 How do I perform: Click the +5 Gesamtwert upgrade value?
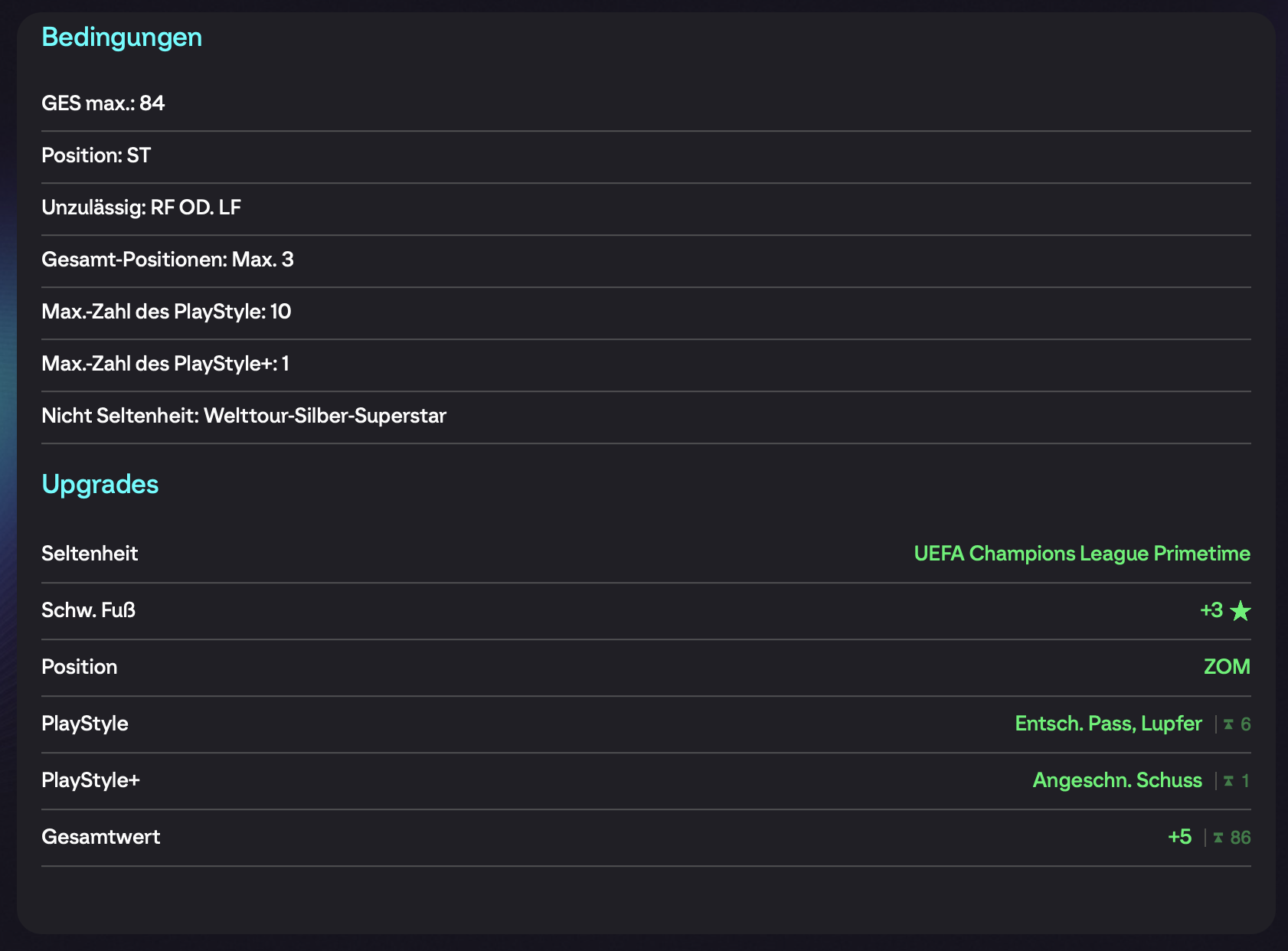pos(1179,837)
